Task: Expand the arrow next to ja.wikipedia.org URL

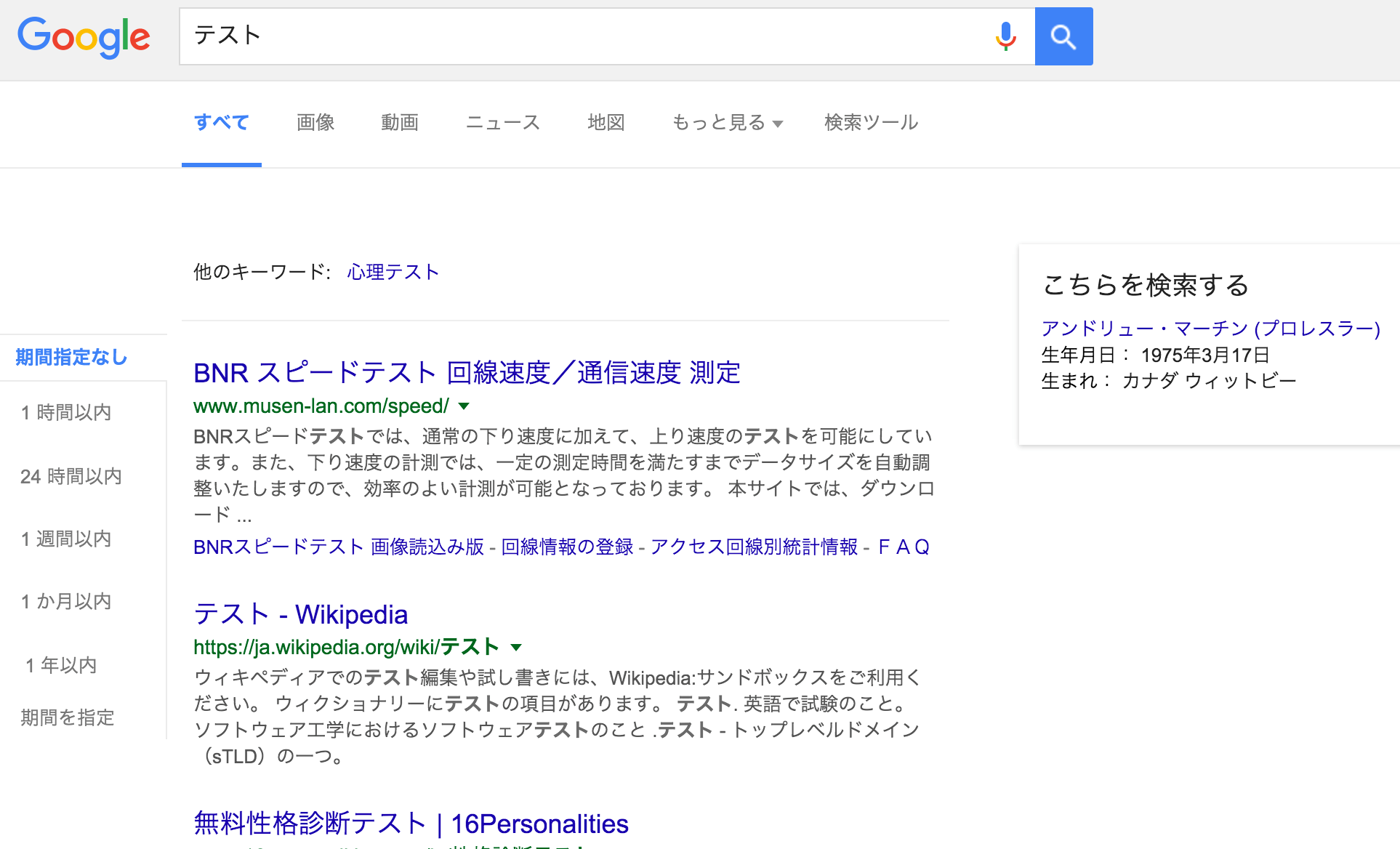Action: point(516,647)
